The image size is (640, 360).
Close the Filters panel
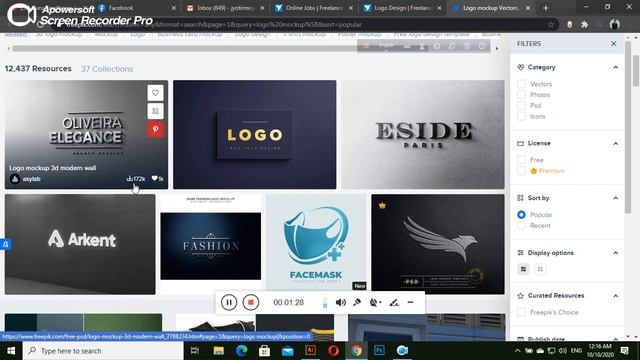[x=613, y=43]
